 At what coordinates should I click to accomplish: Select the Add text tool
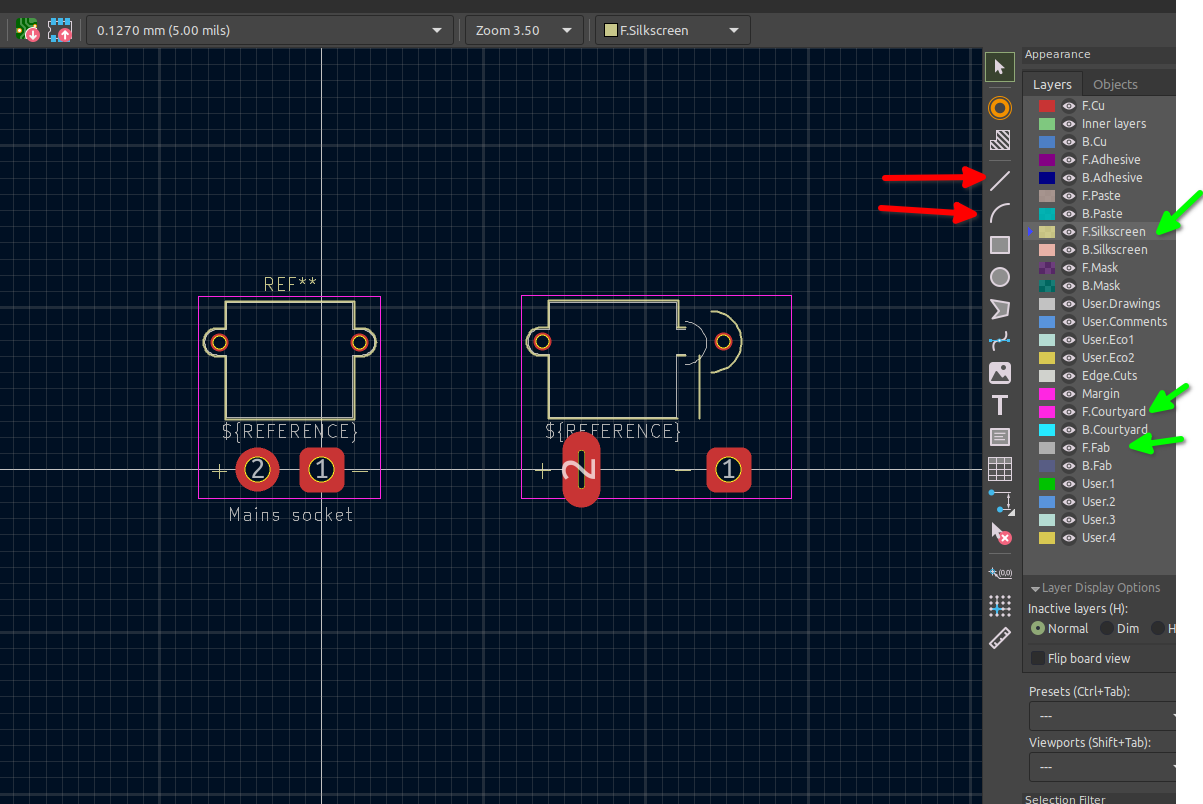999,405
